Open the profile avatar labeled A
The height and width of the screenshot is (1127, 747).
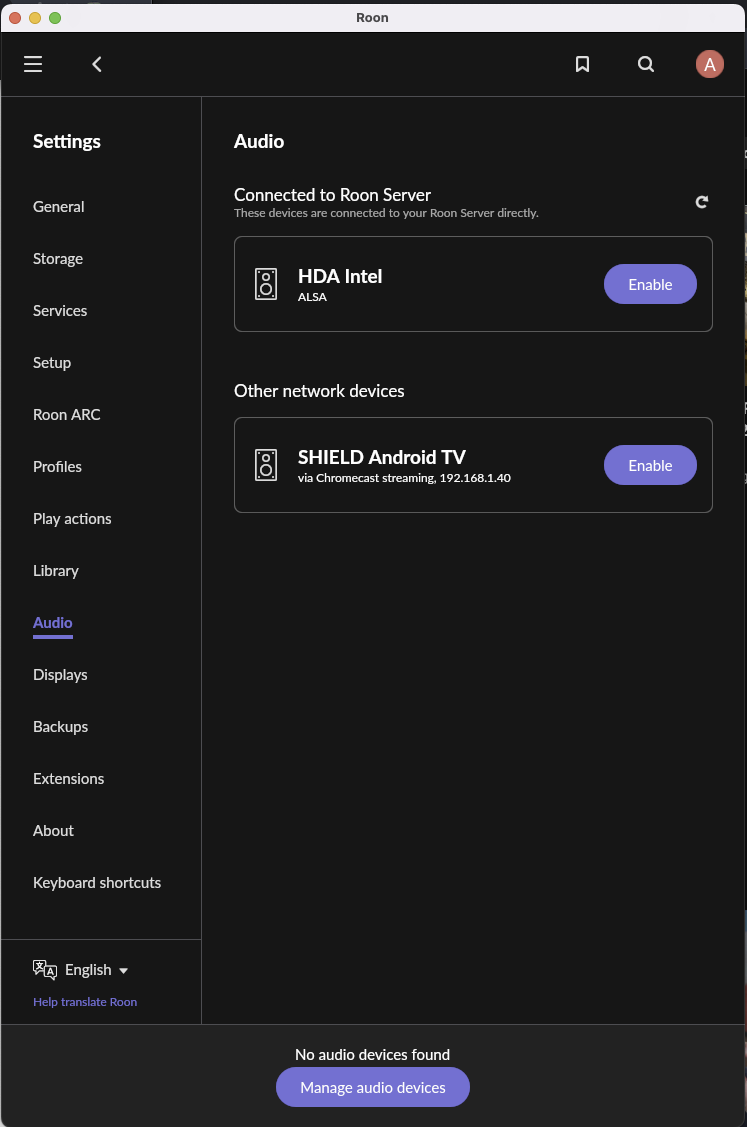click(710, 64)
